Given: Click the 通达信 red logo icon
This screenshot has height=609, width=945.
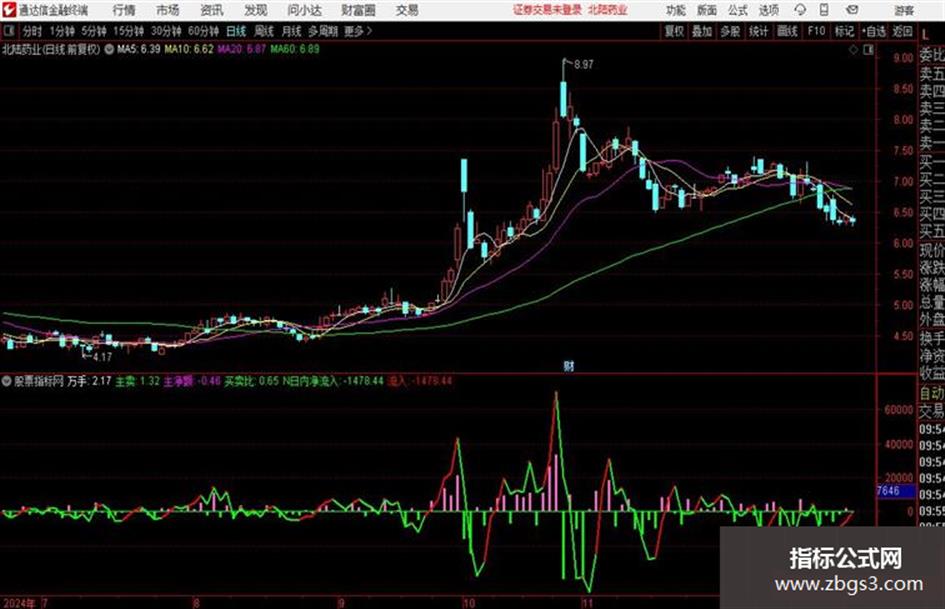Looking at the screenshot, I should pos(9,10).
